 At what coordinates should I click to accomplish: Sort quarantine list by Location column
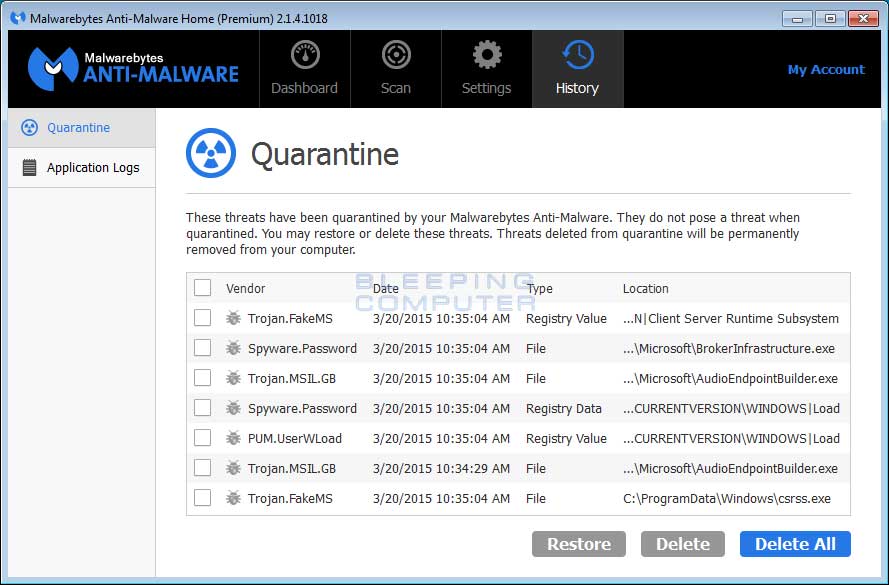pyautogui.click(x=646, y=288)
